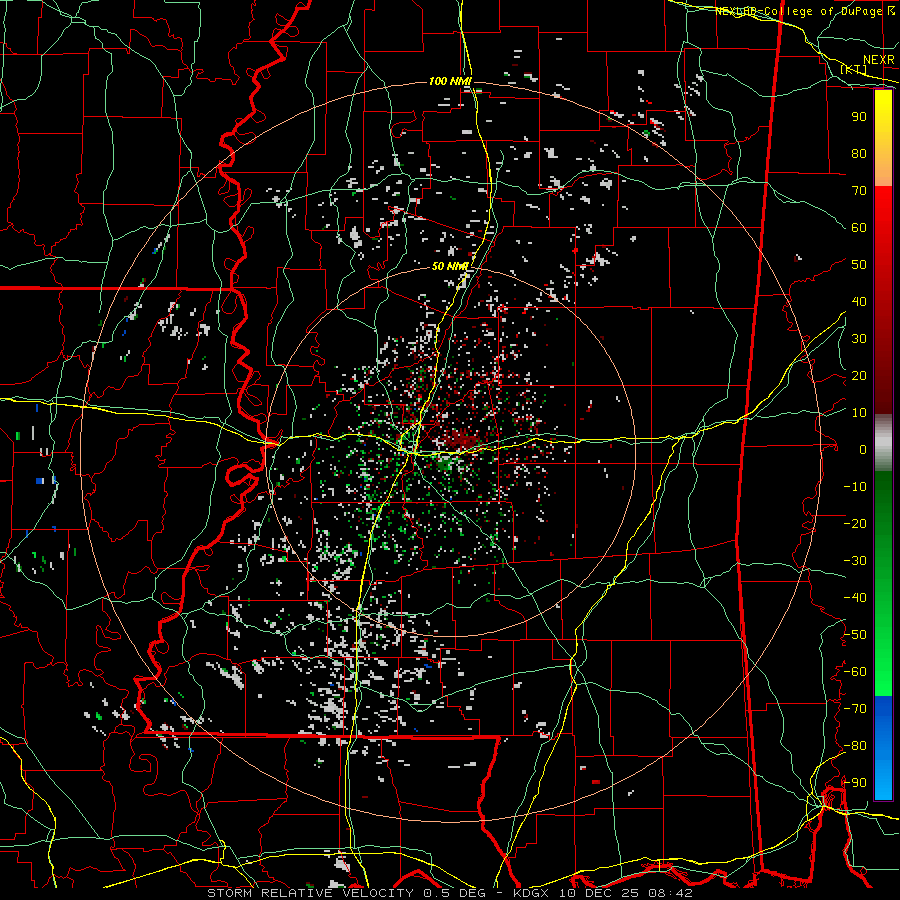The width and height of the screenshot is (900, 900).
Task: Click the 100 NMI range ring label
Action: [x=450, y=82]
